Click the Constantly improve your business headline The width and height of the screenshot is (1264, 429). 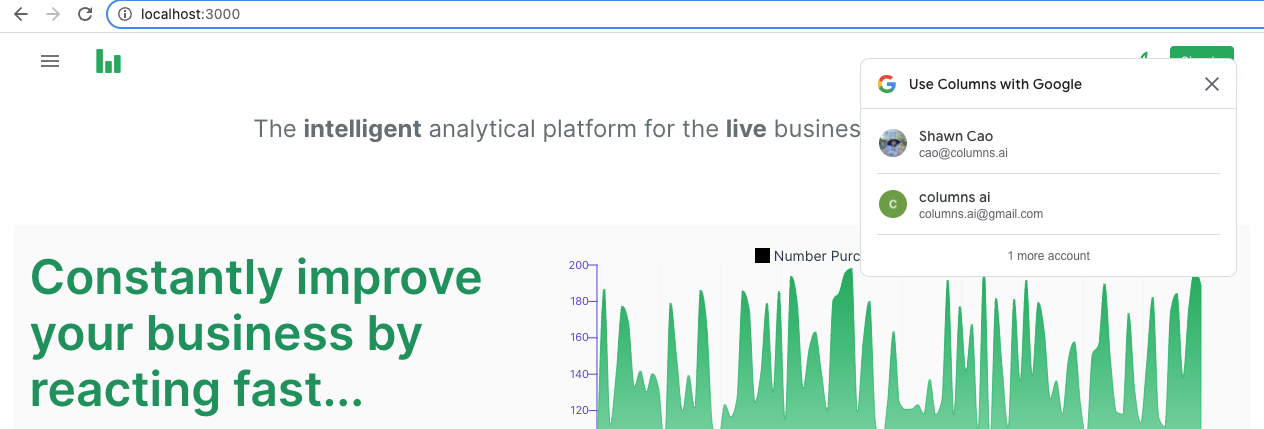[256, 333]
